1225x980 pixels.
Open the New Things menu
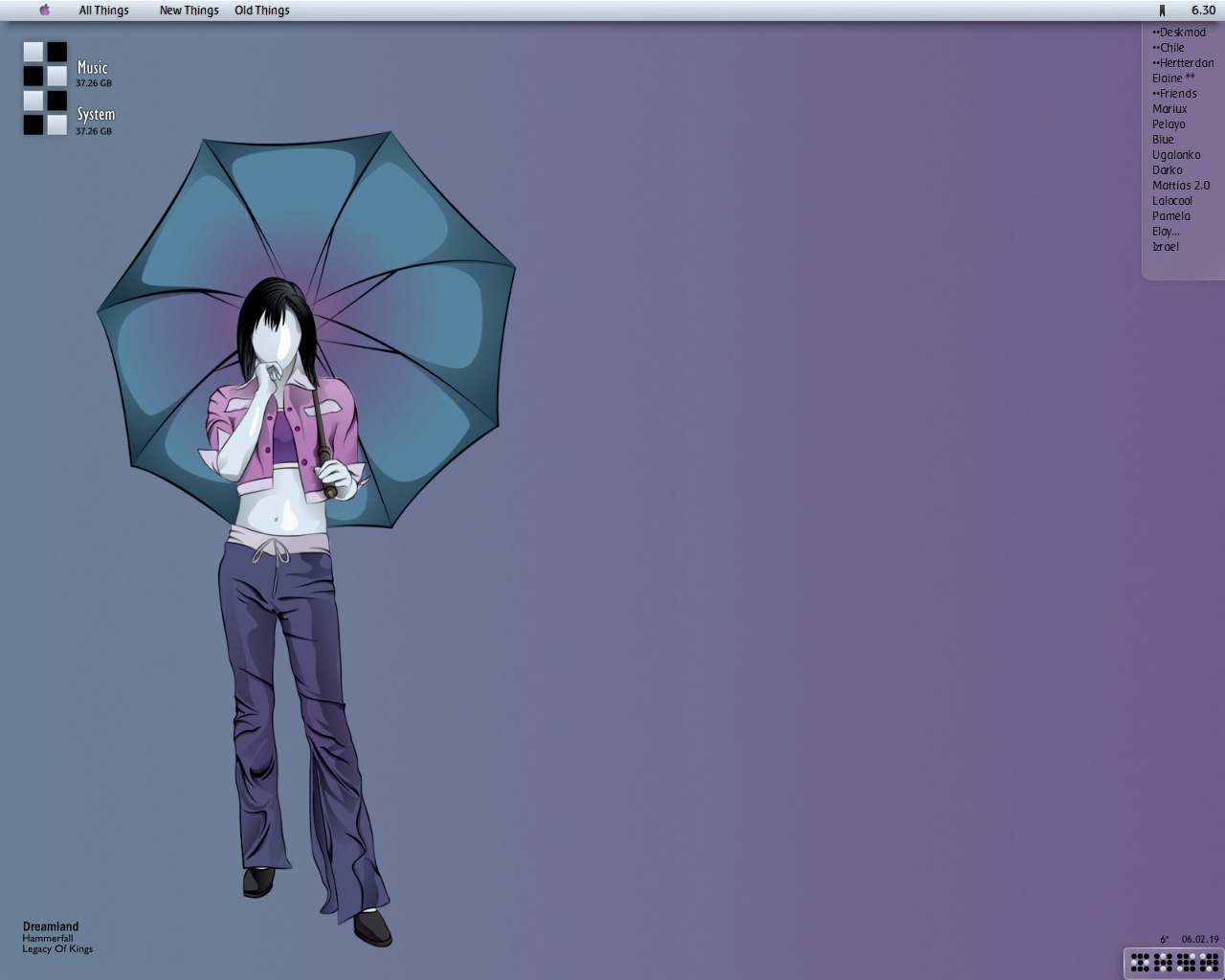coord(189,11)
